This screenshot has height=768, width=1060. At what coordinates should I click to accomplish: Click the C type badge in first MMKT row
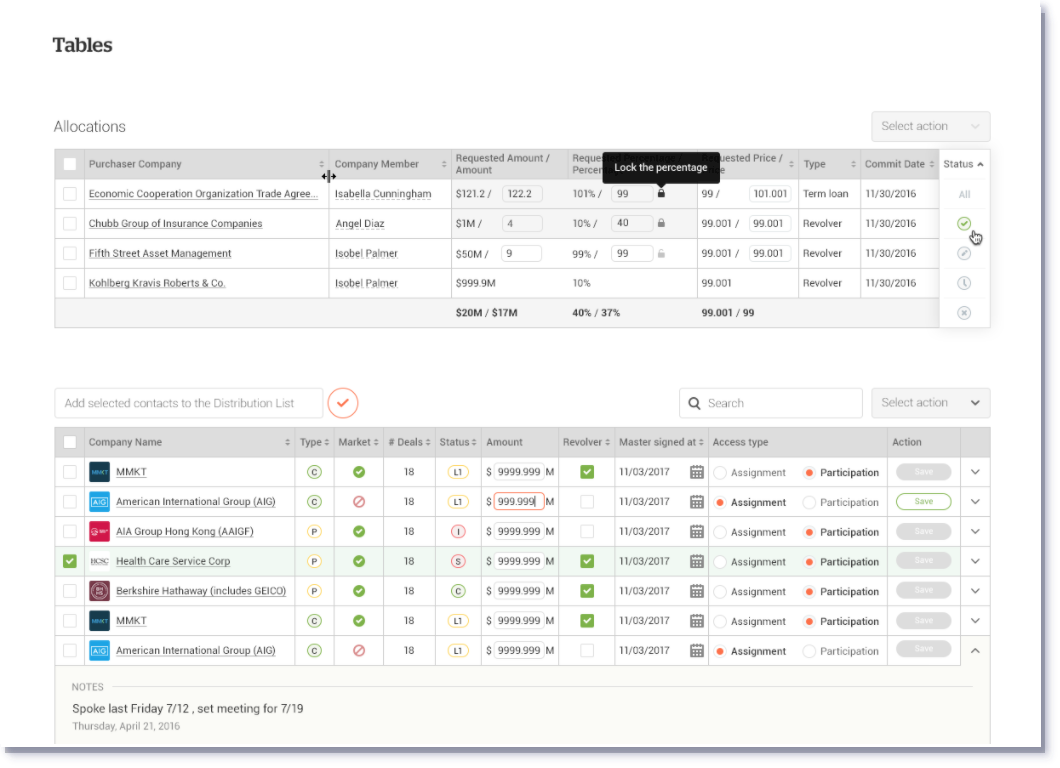(x=314, y=472)
